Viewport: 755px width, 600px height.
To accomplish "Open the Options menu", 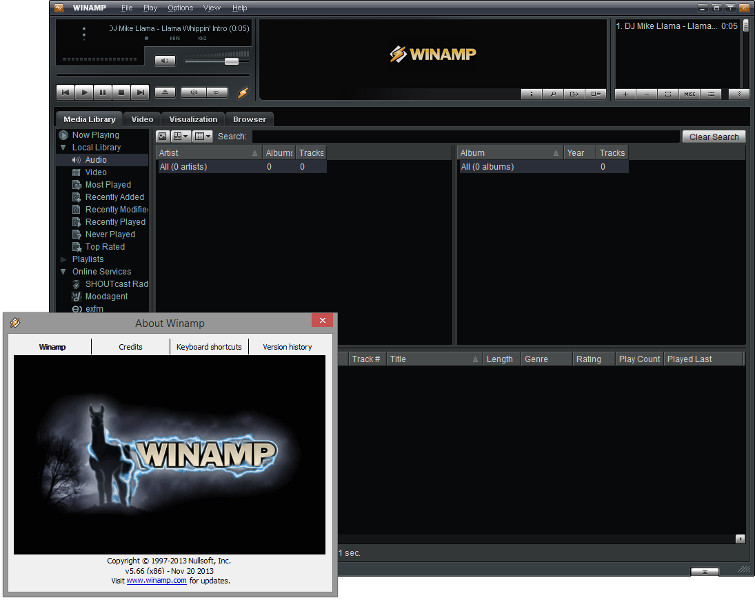I will 180,8.
